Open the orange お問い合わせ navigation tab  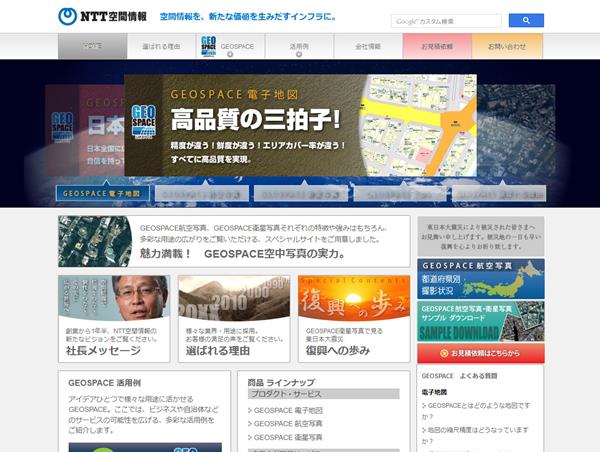(507, 46)
